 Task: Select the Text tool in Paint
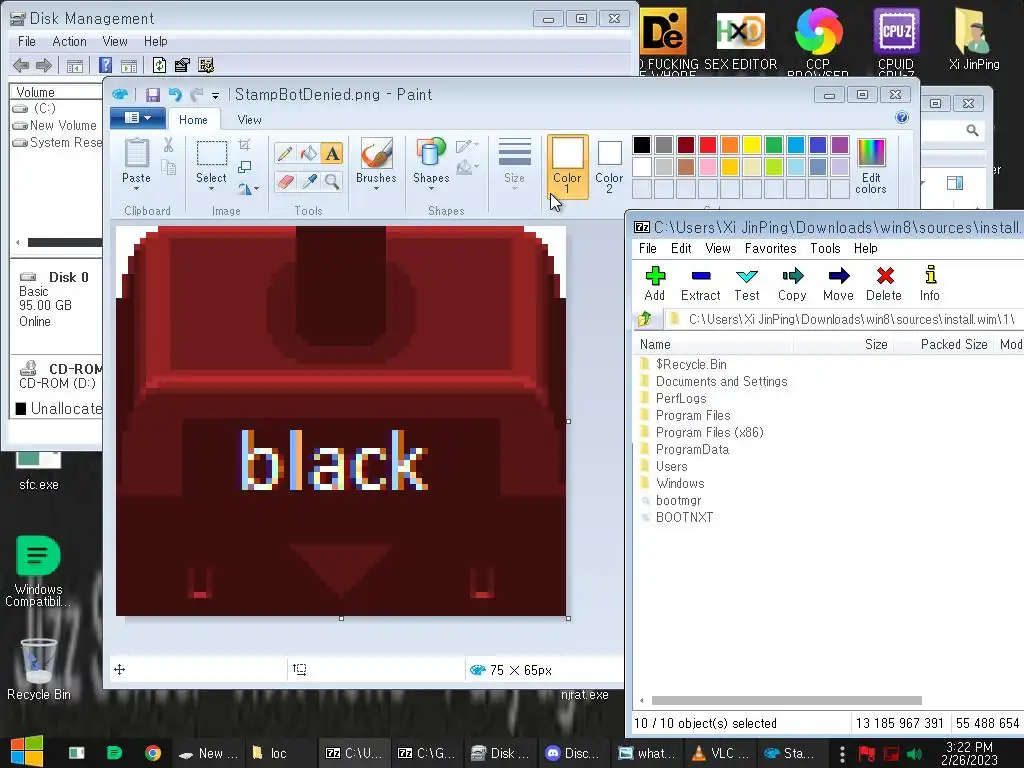(332, 153)
